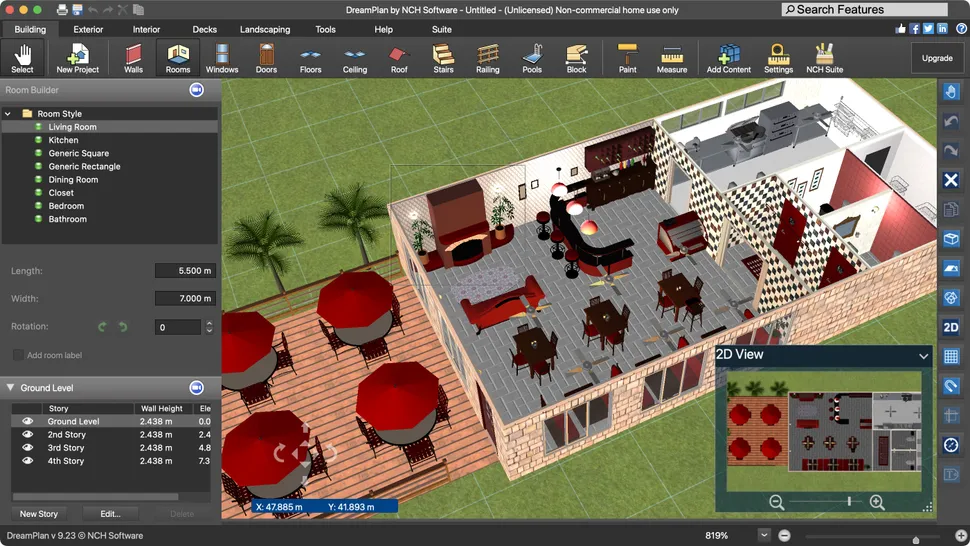Hide the Ground Level story

(28, 422)
